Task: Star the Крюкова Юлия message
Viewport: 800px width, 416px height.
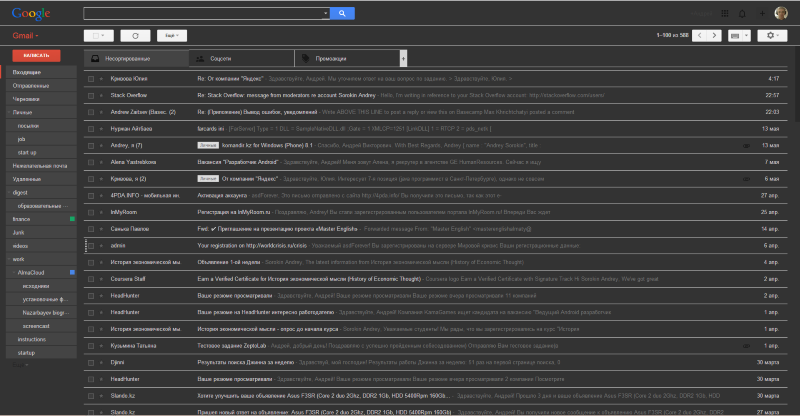Action: (101, 79)
